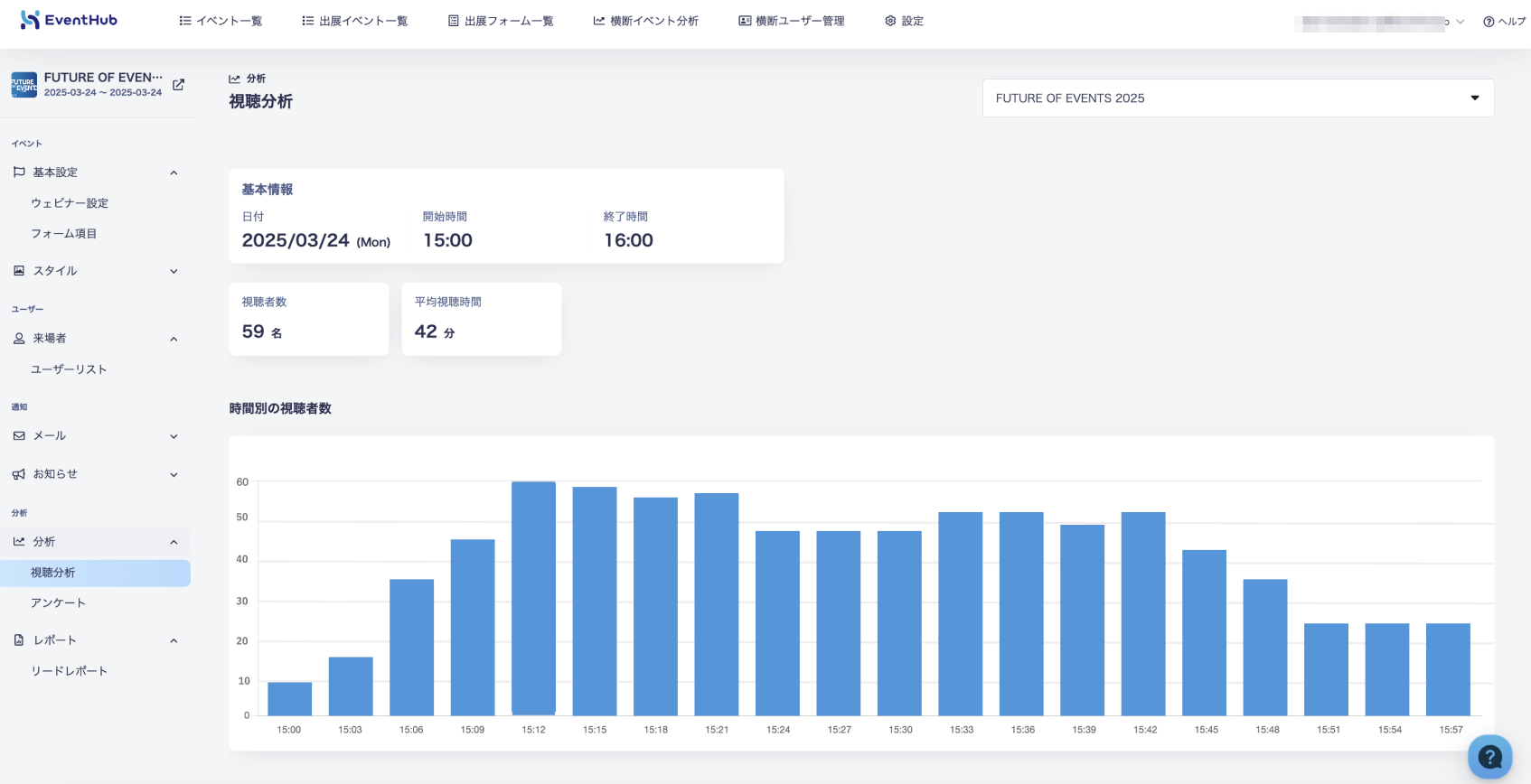Screen dimensions: 1531x784
Task: Open the イベント一覧 menu
Action: (x=221, y=21)
